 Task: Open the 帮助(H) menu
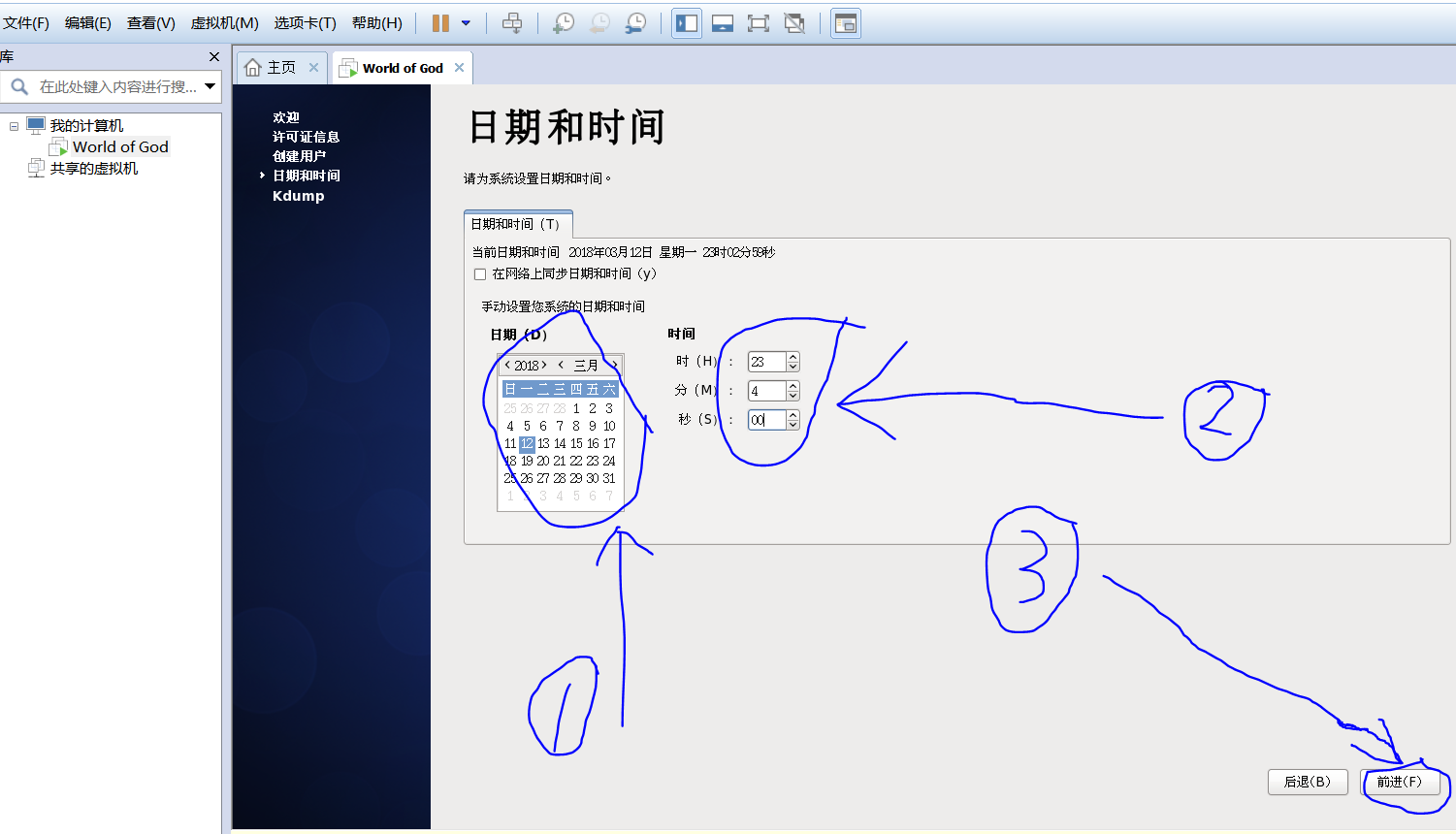coord(377,23)
